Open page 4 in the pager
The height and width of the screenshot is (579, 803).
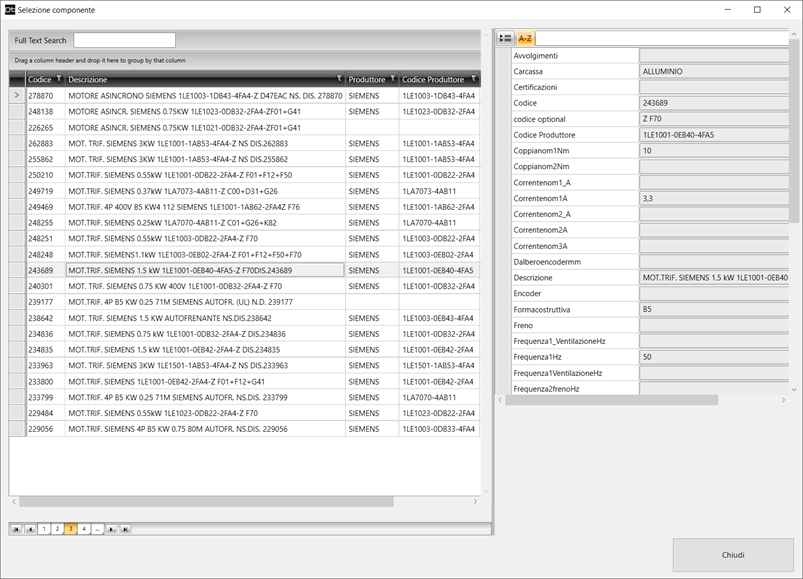[x=84, y=529]
